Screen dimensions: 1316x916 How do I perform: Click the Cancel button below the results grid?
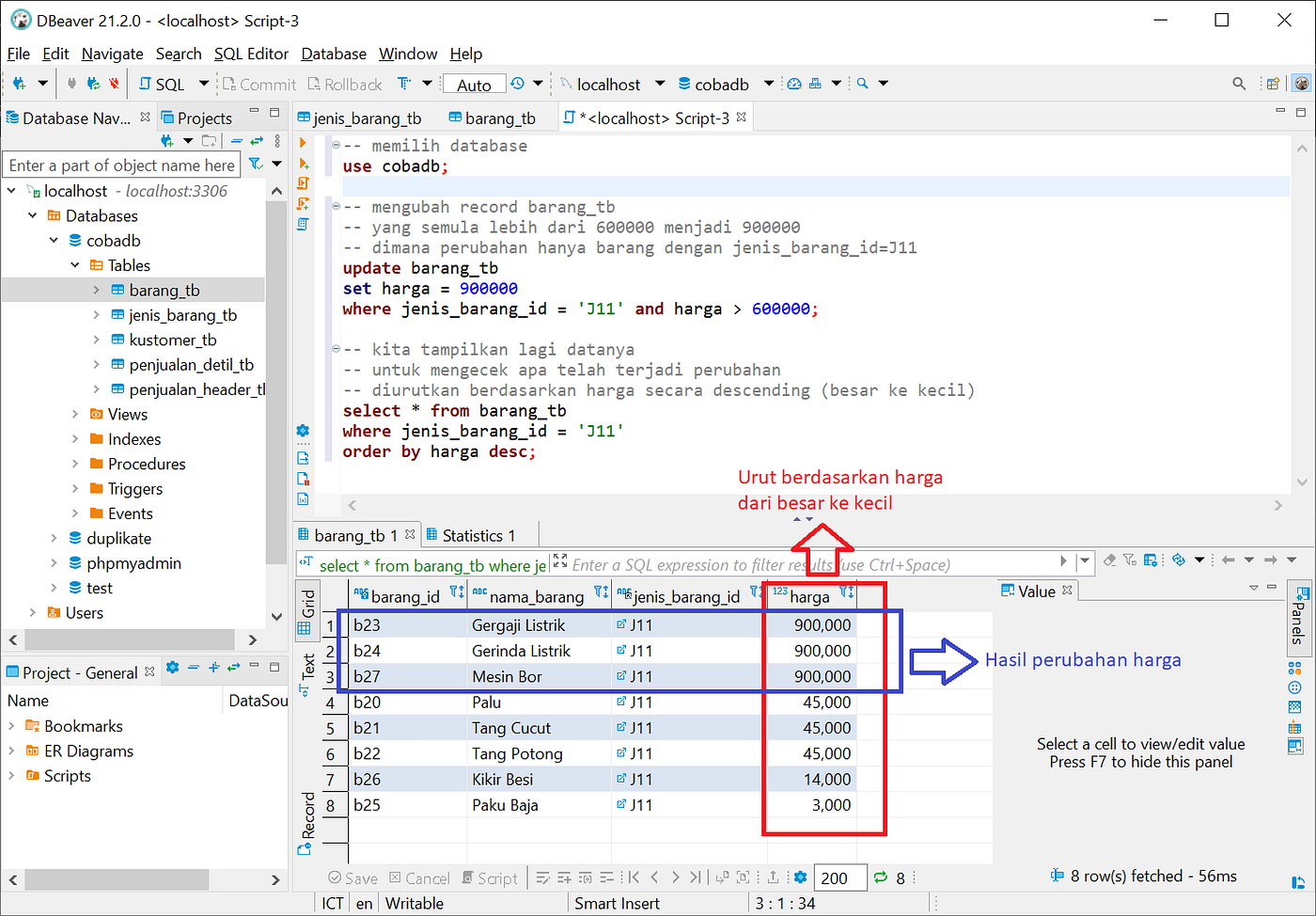[x=419, y=877]
